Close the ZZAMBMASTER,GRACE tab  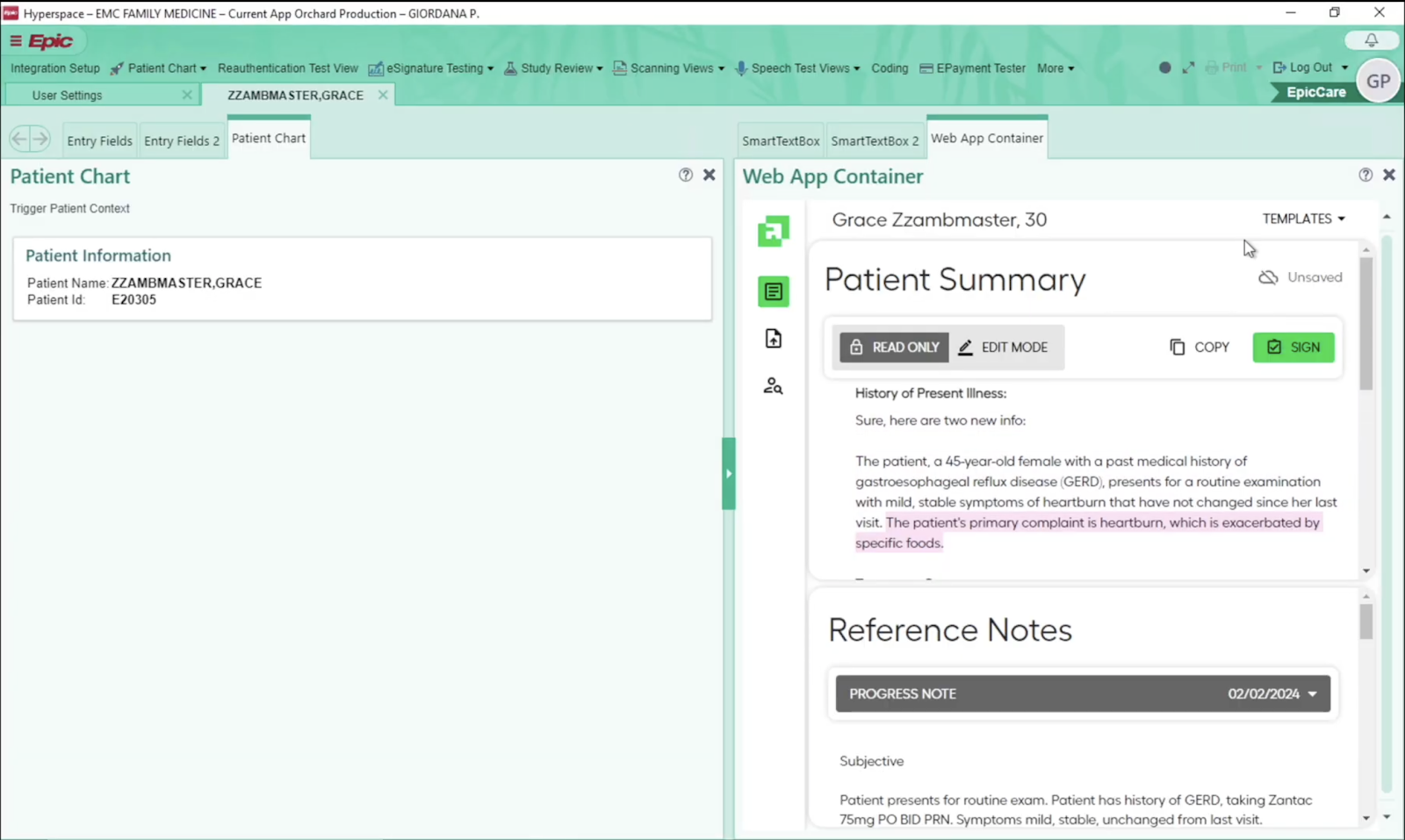point(383,95)
